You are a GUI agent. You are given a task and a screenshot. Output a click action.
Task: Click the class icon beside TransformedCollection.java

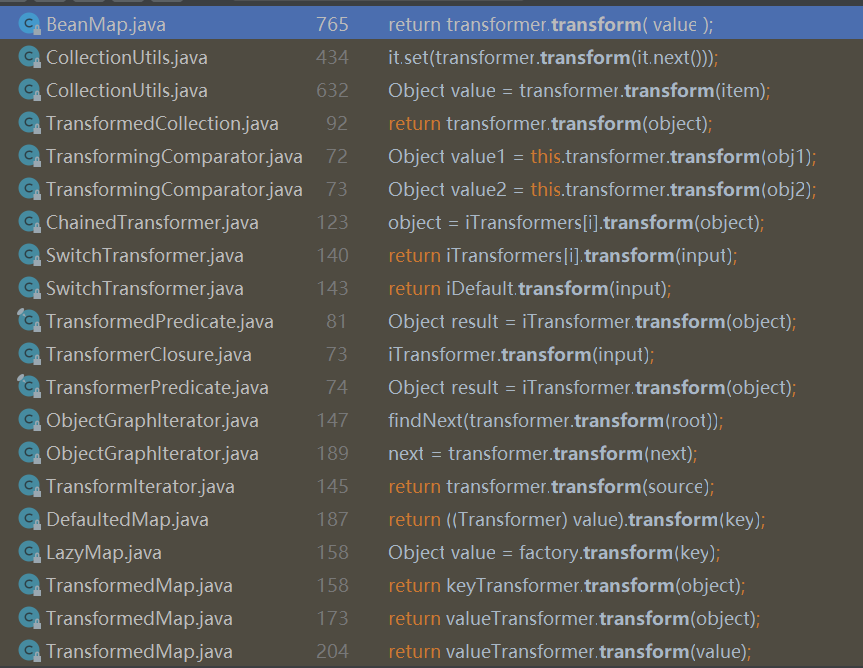[x=28, y=124]
